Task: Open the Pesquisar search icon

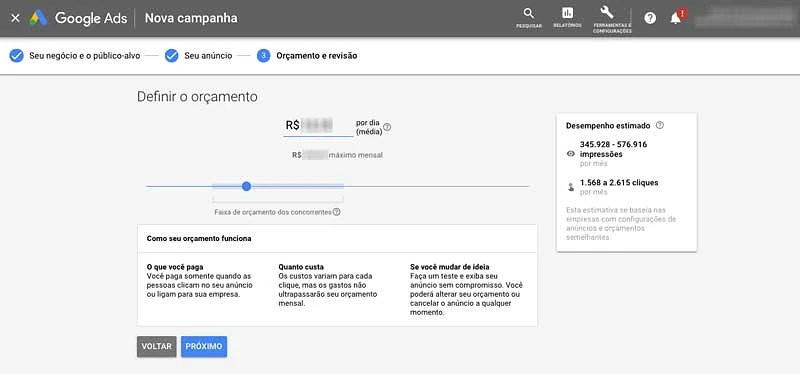Action: tap(529, 17)
